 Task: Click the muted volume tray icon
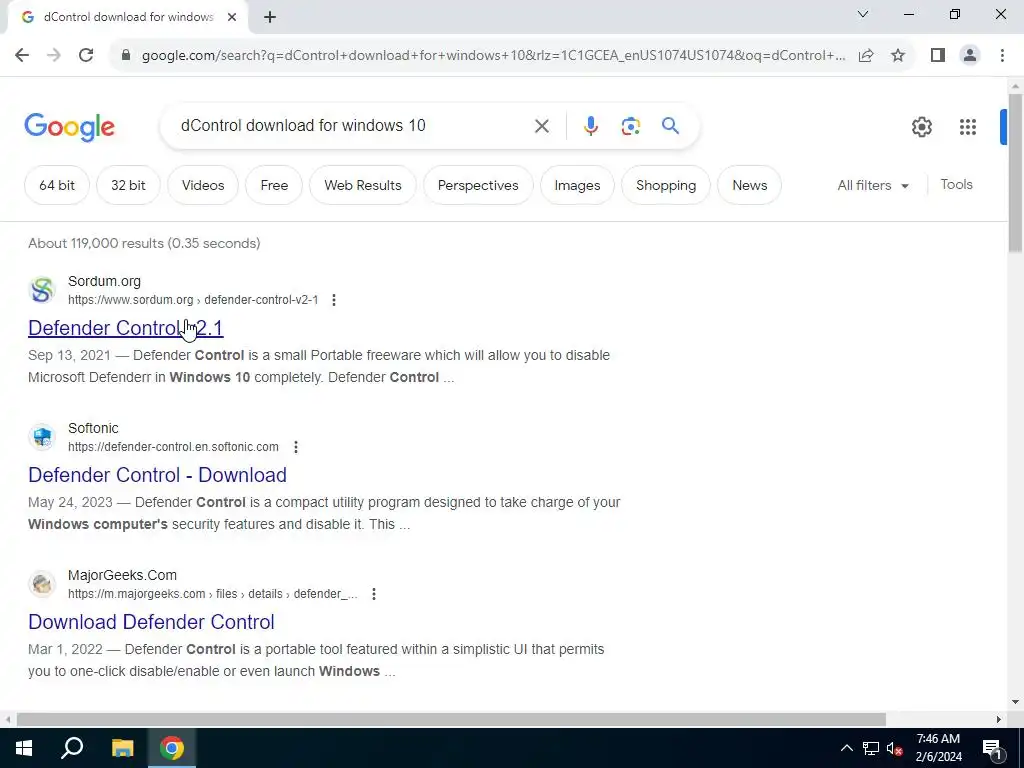click(894, 748)
